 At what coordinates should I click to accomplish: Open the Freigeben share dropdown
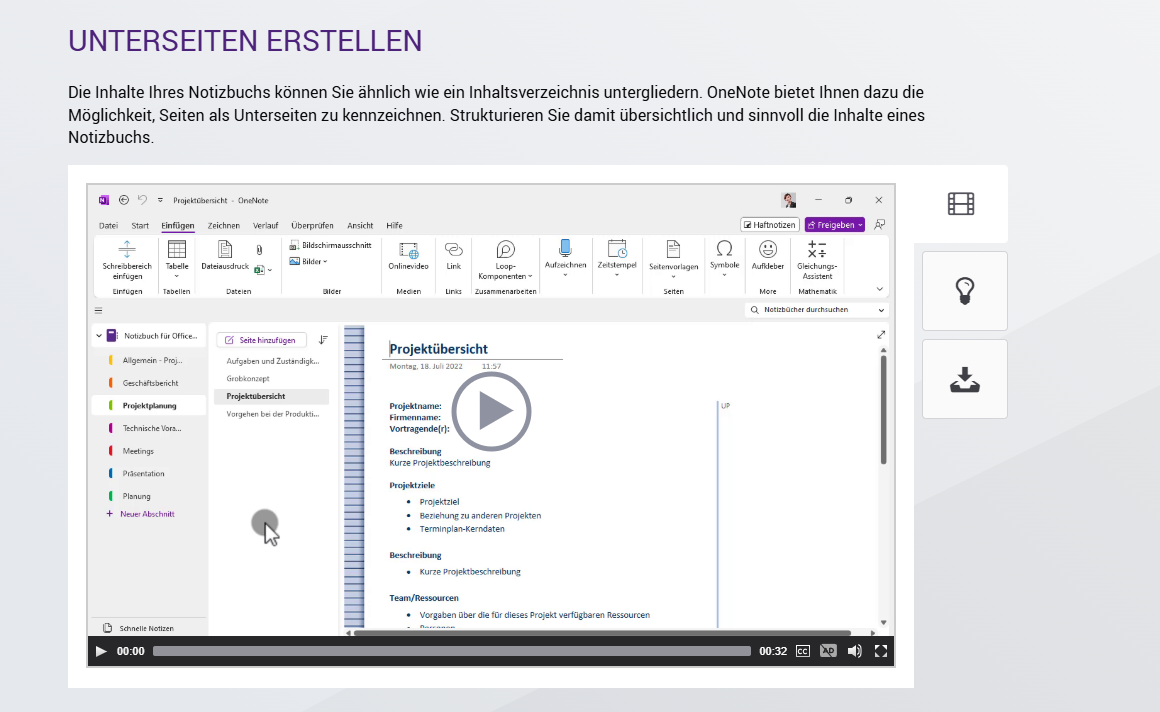[834, 225]
